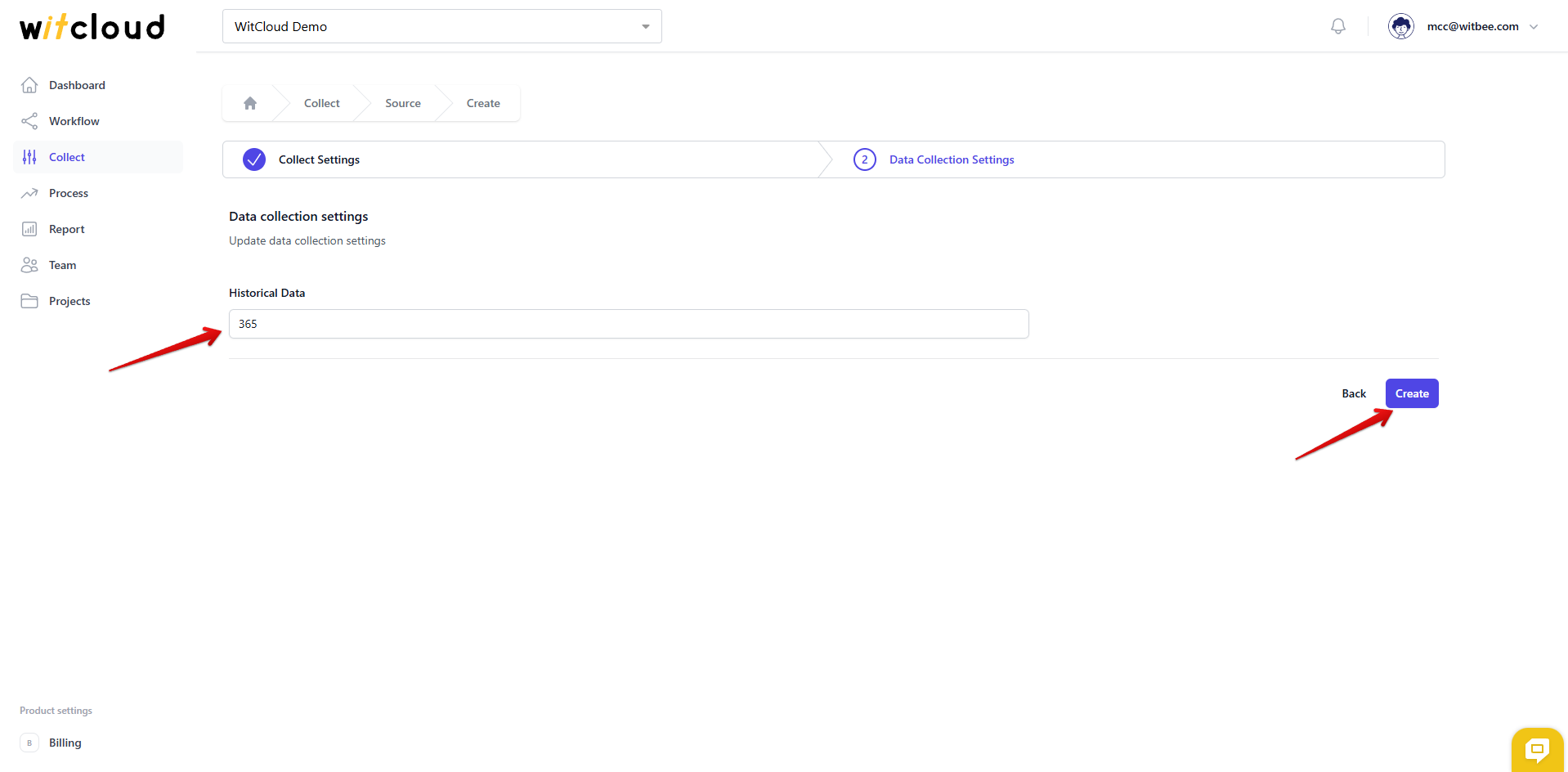This screenshot has height=772, width=1568.
Task: Select the Data Collection Settings step
Action: (952, 159)
